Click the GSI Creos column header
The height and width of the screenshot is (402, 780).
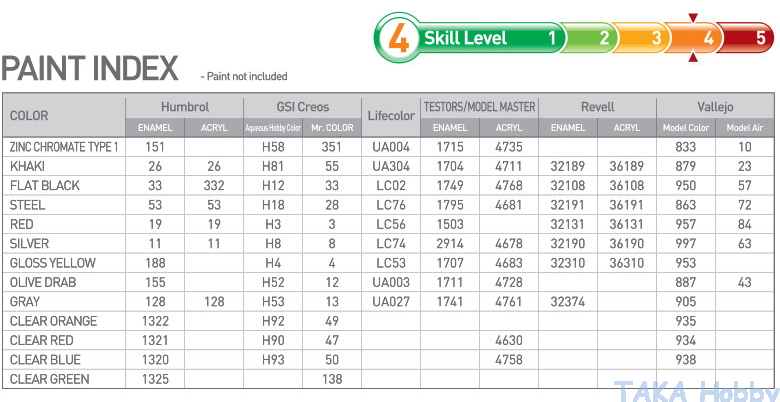pyautogui.click(x=302, y=107)
